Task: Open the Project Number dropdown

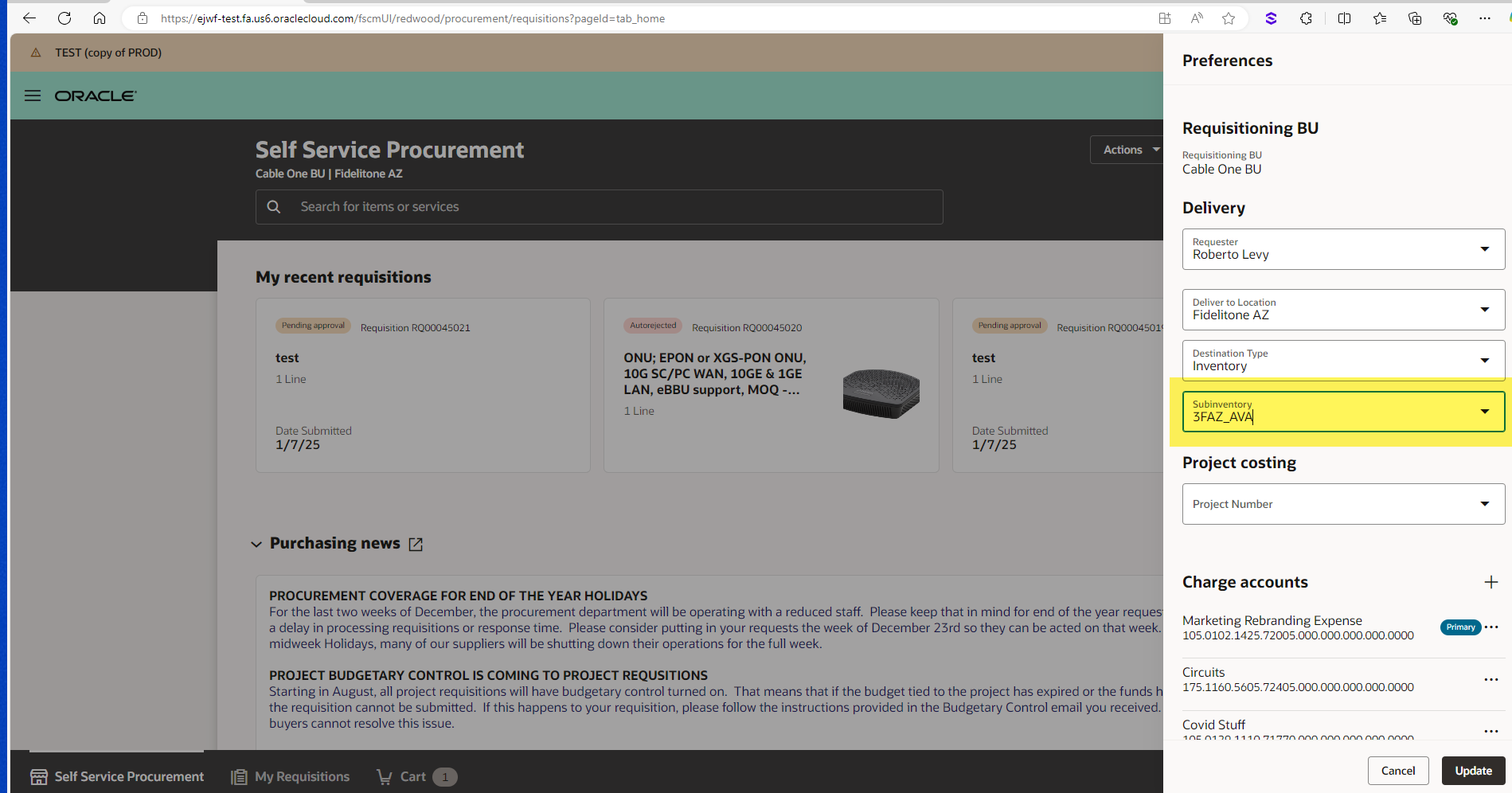Action: point(1484,503)
